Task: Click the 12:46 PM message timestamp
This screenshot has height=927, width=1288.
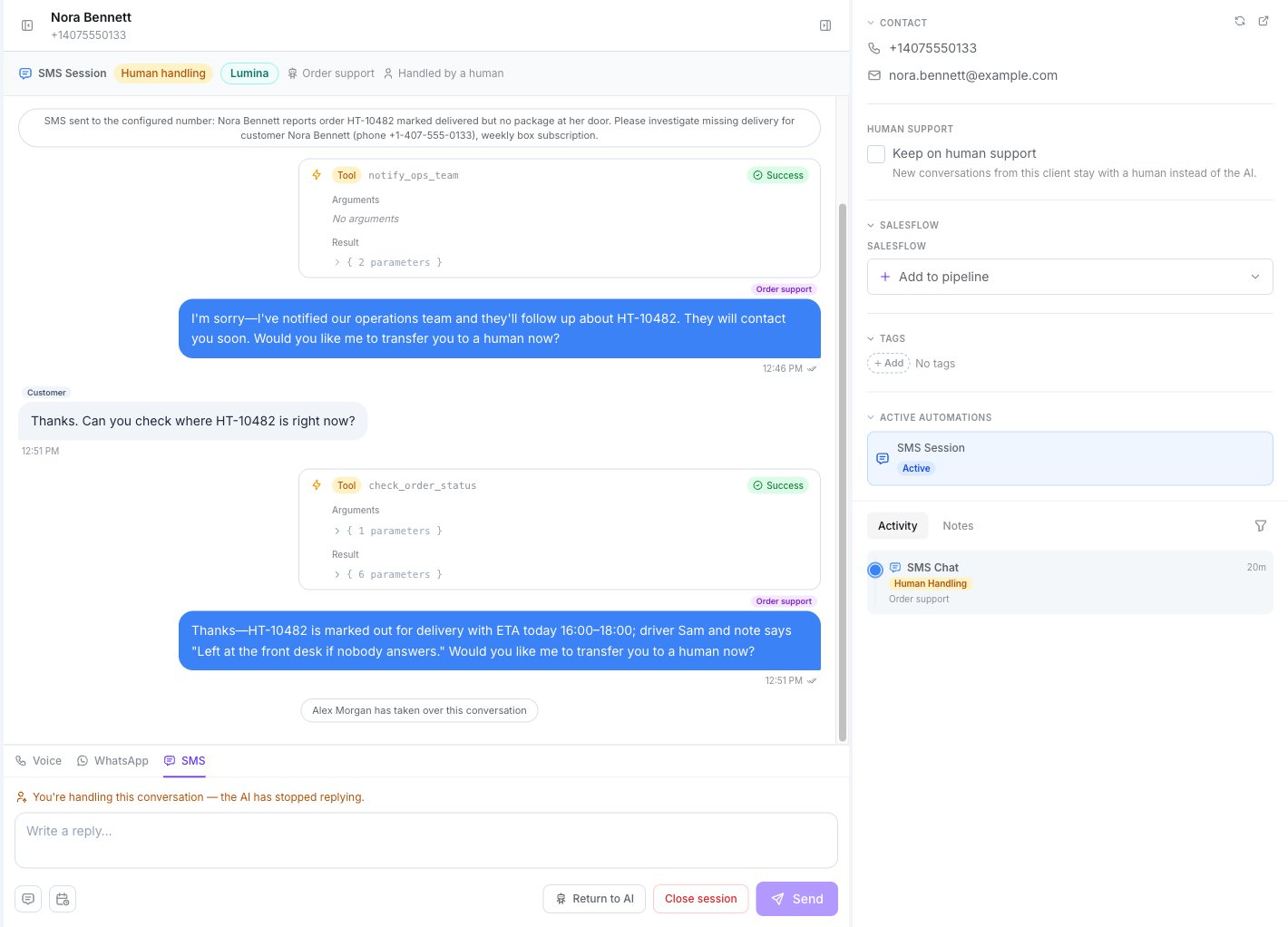Action: pyautogui.click(x=782, y=368)
